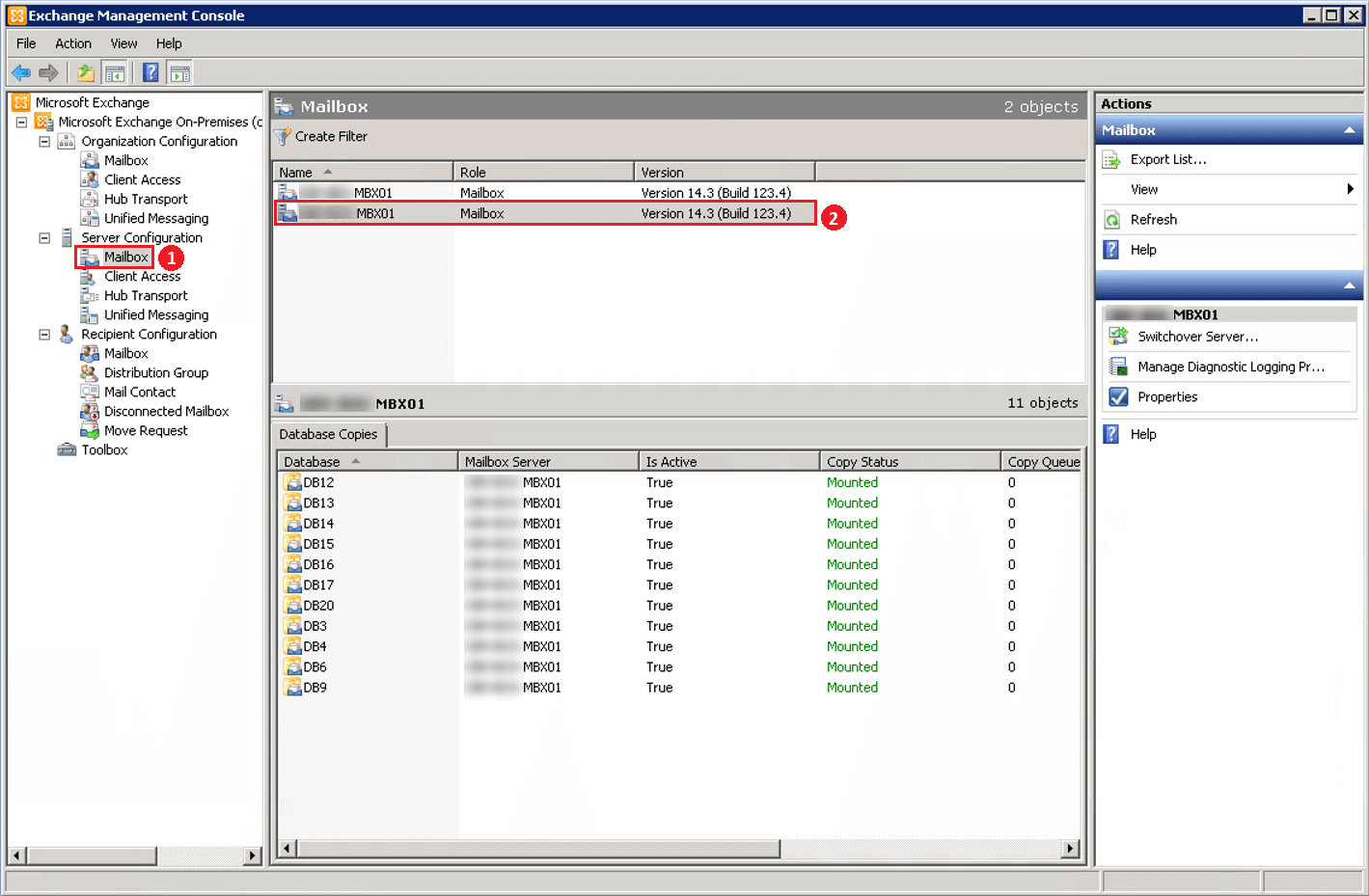Image resolution: width=1369 pixels, height=896 pixels.
Task: Select the Database Copies tab
Action: (329, 435)
